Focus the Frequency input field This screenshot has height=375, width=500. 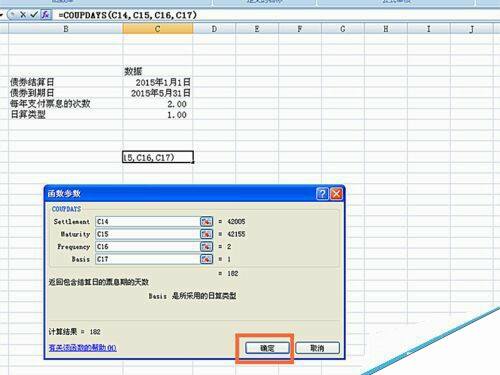[147, 247]
